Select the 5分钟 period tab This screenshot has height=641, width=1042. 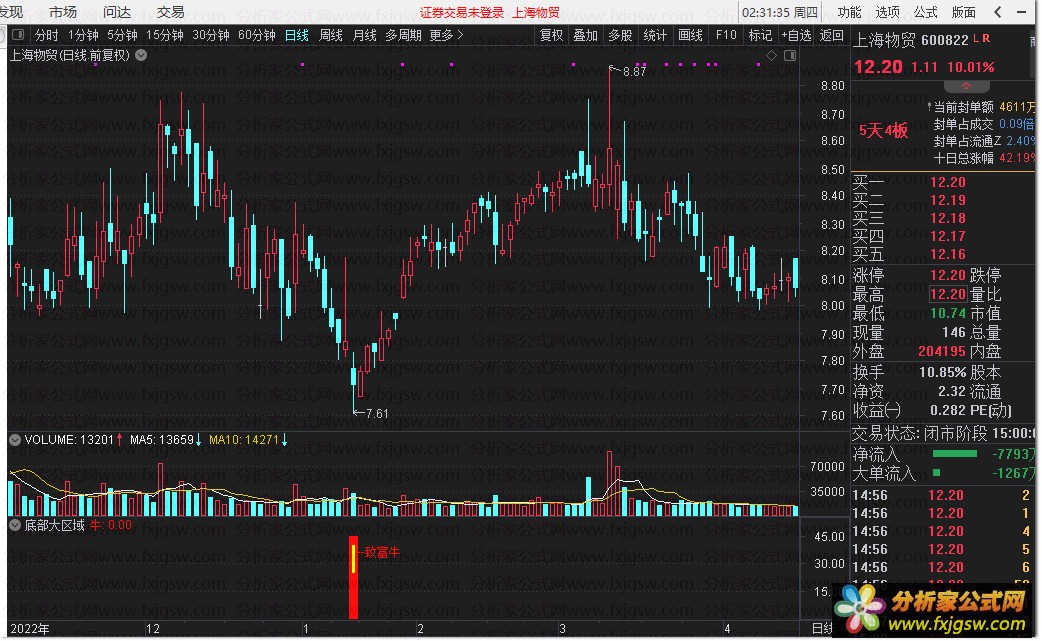point(122,35)
